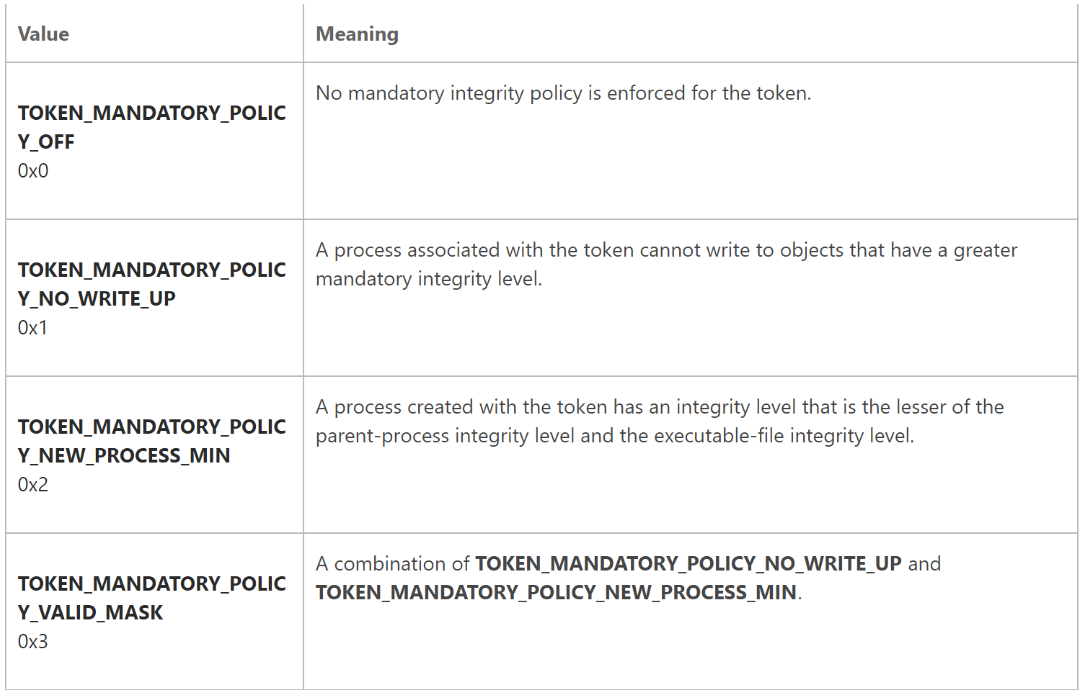Click the 0x0 value text
Screen dimensions: 1082x697
point(33,170)
